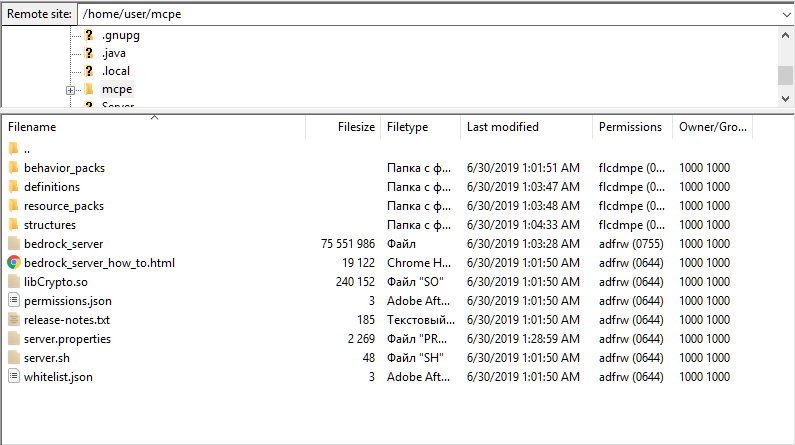Select the server.properties filename
The width and height of the screenshot is (795, 445).
click(67, 339)
